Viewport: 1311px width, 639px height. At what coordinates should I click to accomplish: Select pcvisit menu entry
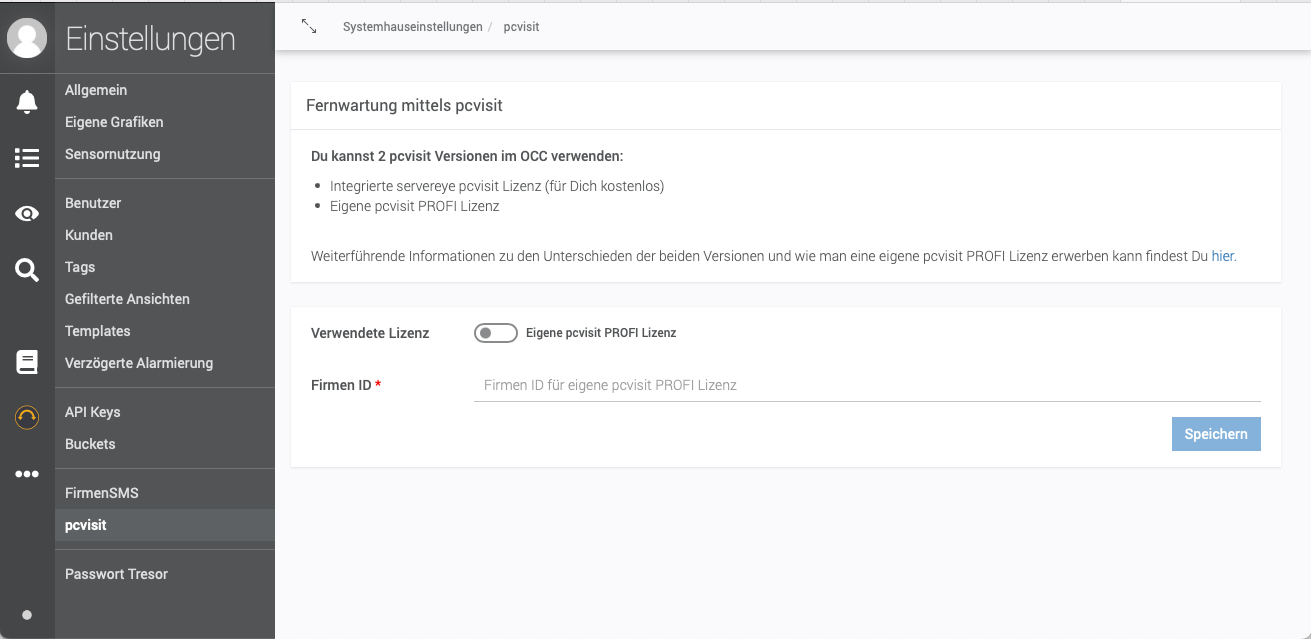click(x=165, y=525)
